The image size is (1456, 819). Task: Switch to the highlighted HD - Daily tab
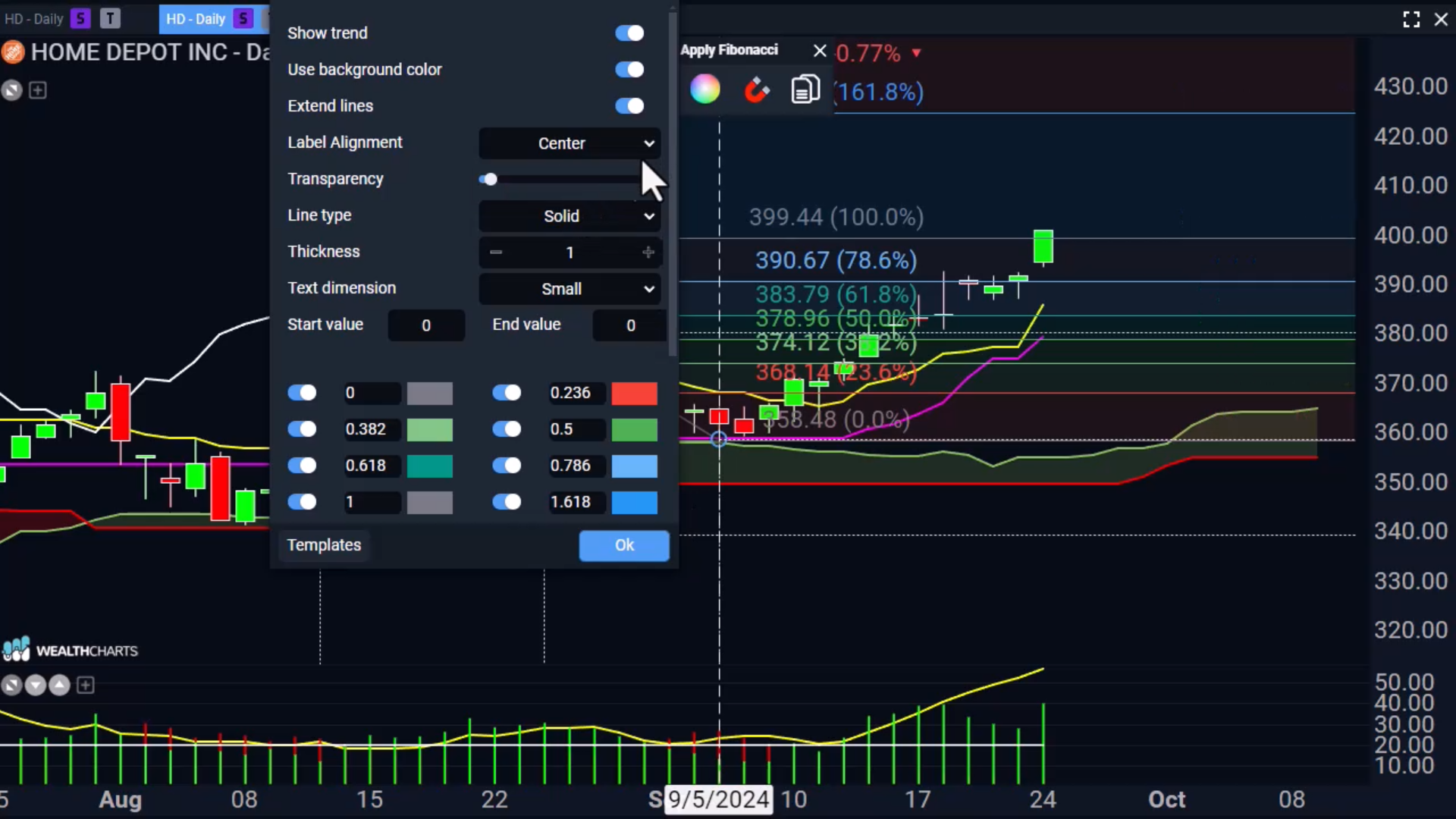click(196, 19)
